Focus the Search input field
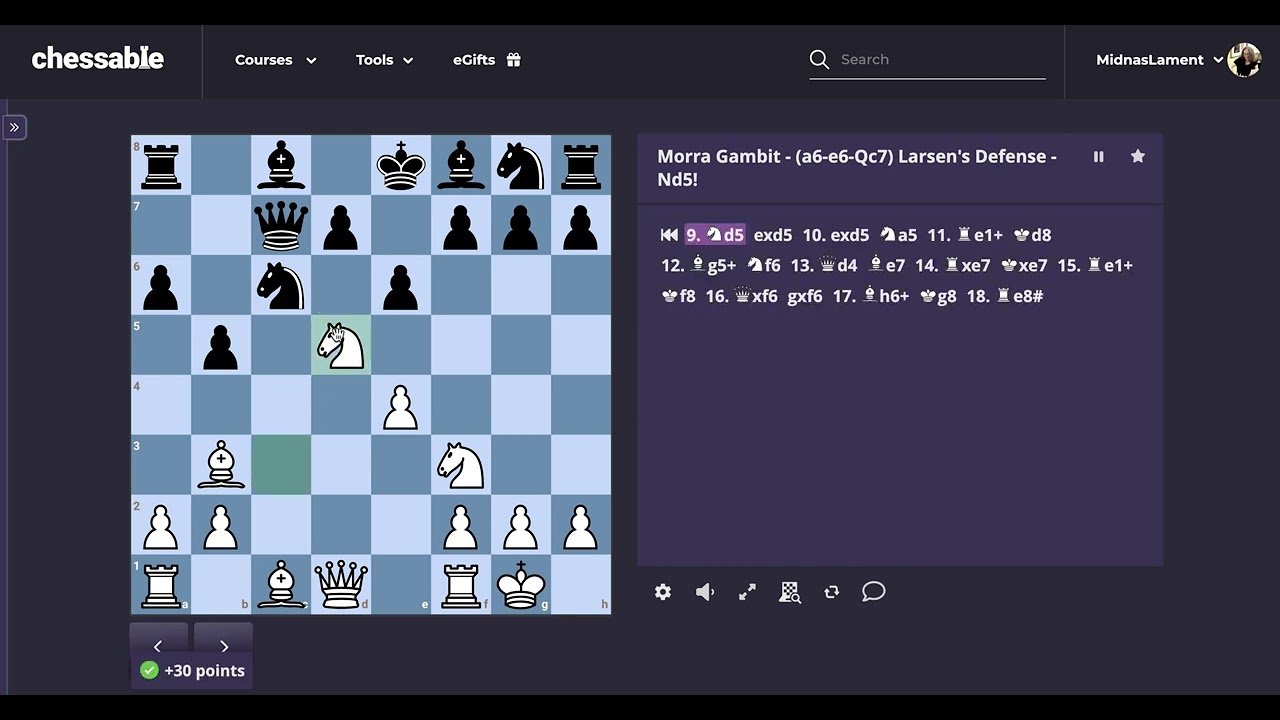 coord(942,60)
